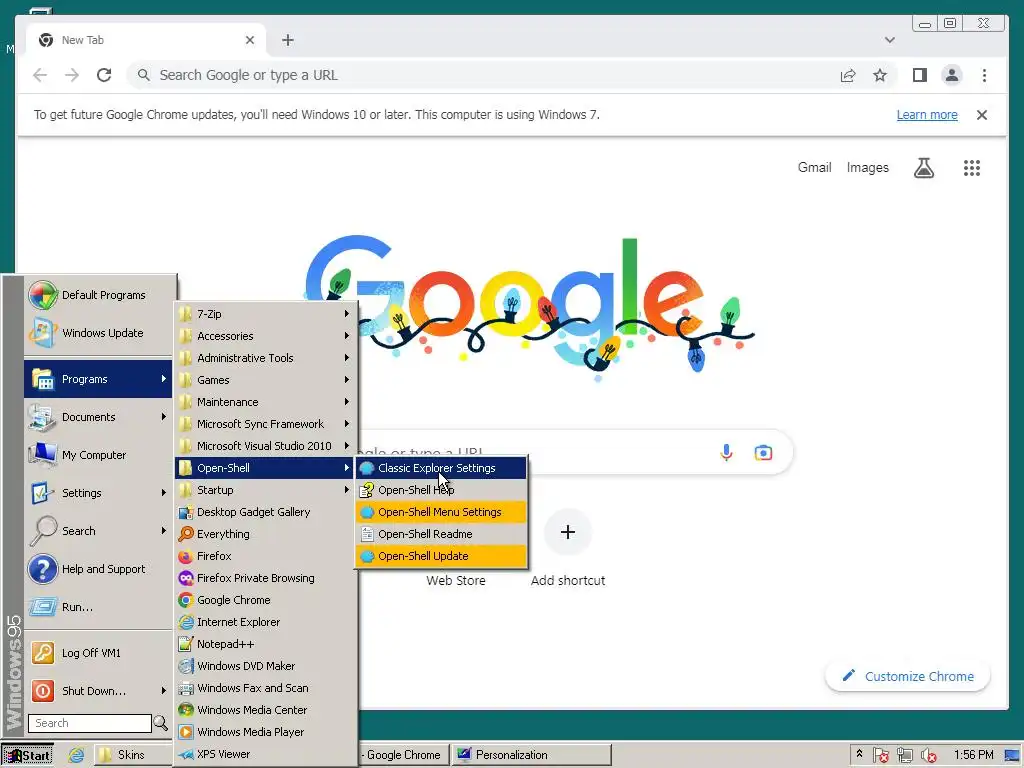Open Chrome profile avatar
The image size is (1024, 768).
[952, 75]
